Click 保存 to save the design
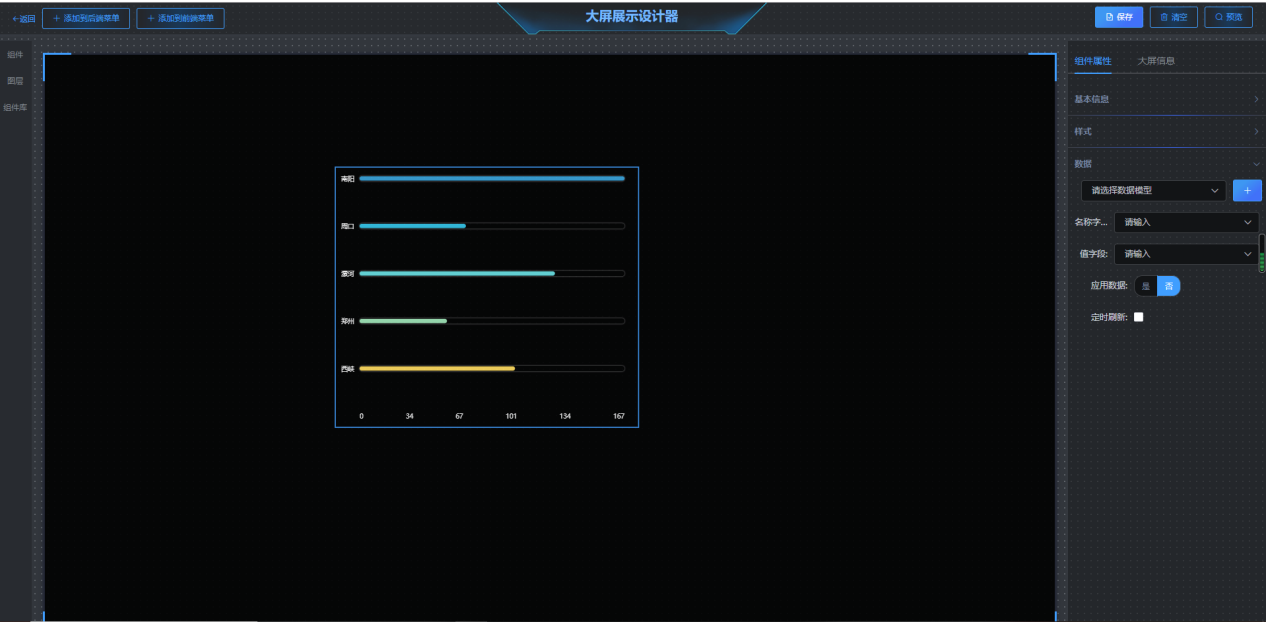This screenshot has height=622, width=1266. [x=1119, y=17]
